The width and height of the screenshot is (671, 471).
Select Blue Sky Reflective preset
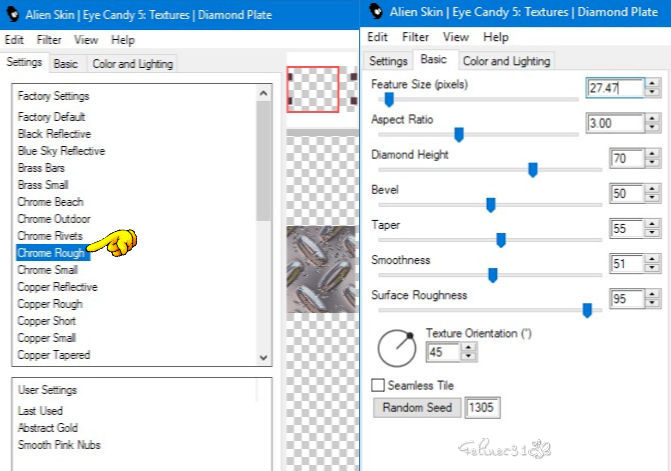(x=61, y=151)
